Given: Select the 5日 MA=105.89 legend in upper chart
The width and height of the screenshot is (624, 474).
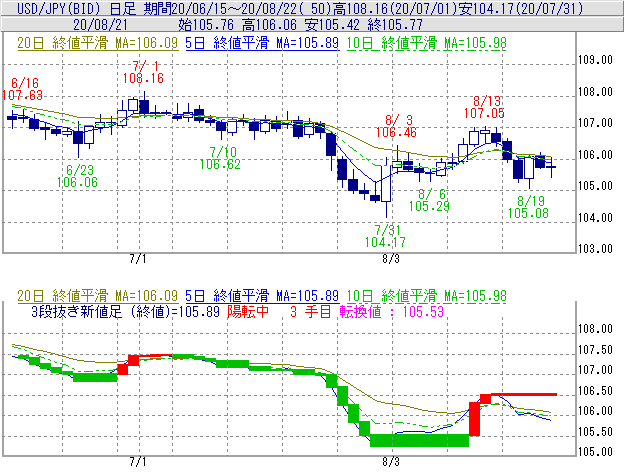Looking at the screenshot, I should point(262,43).
